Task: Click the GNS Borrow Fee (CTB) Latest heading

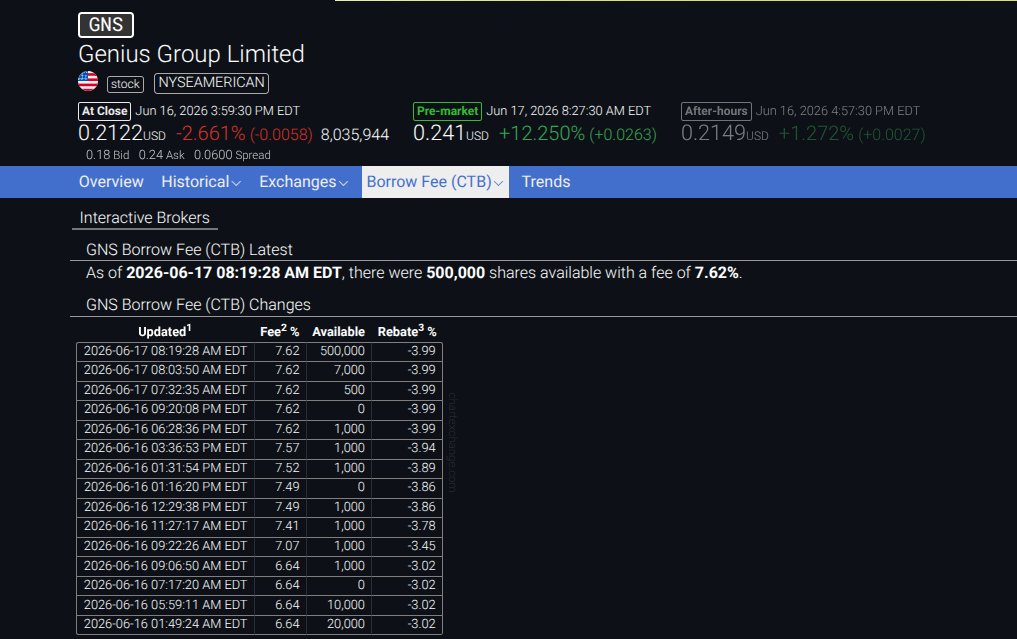Action: pos(189,250)
